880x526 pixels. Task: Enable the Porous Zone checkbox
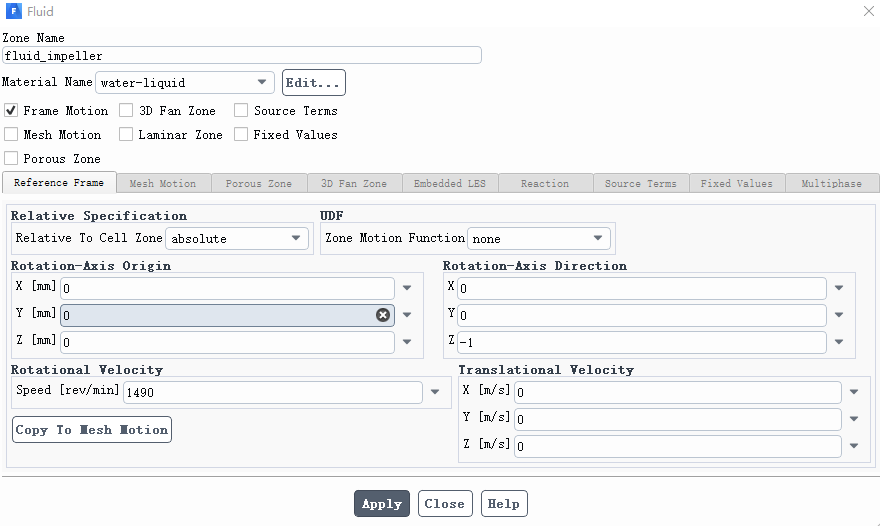(11, 159)
